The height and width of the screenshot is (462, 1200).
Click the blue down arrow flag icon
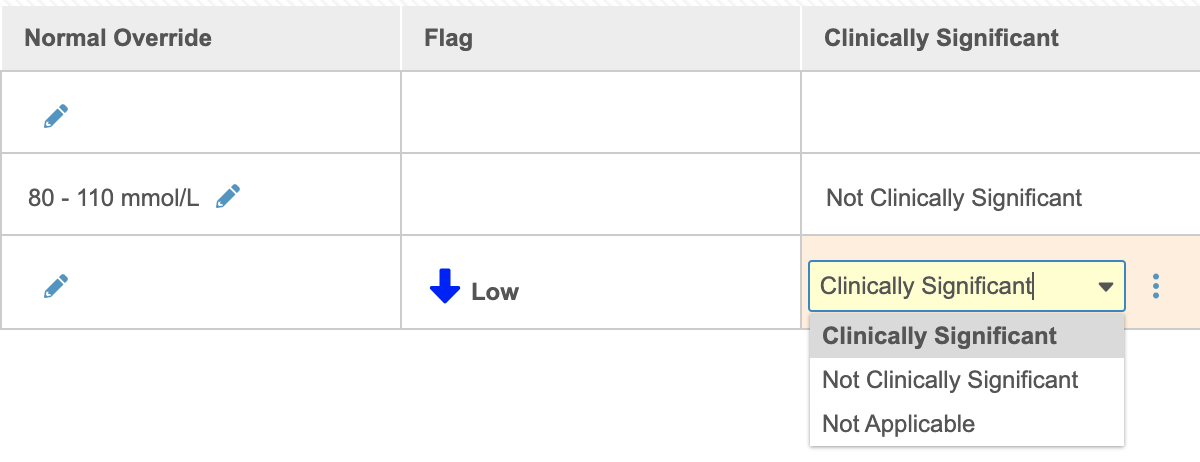pos(444,287)
